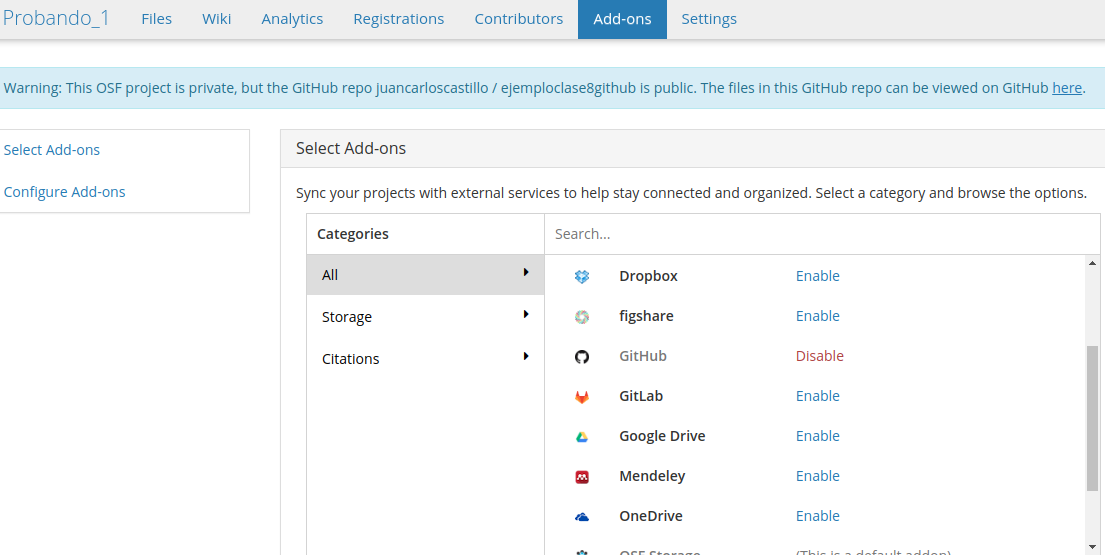
Task: Click the OneDrive cloud icon
Action: tap(581, 517)
